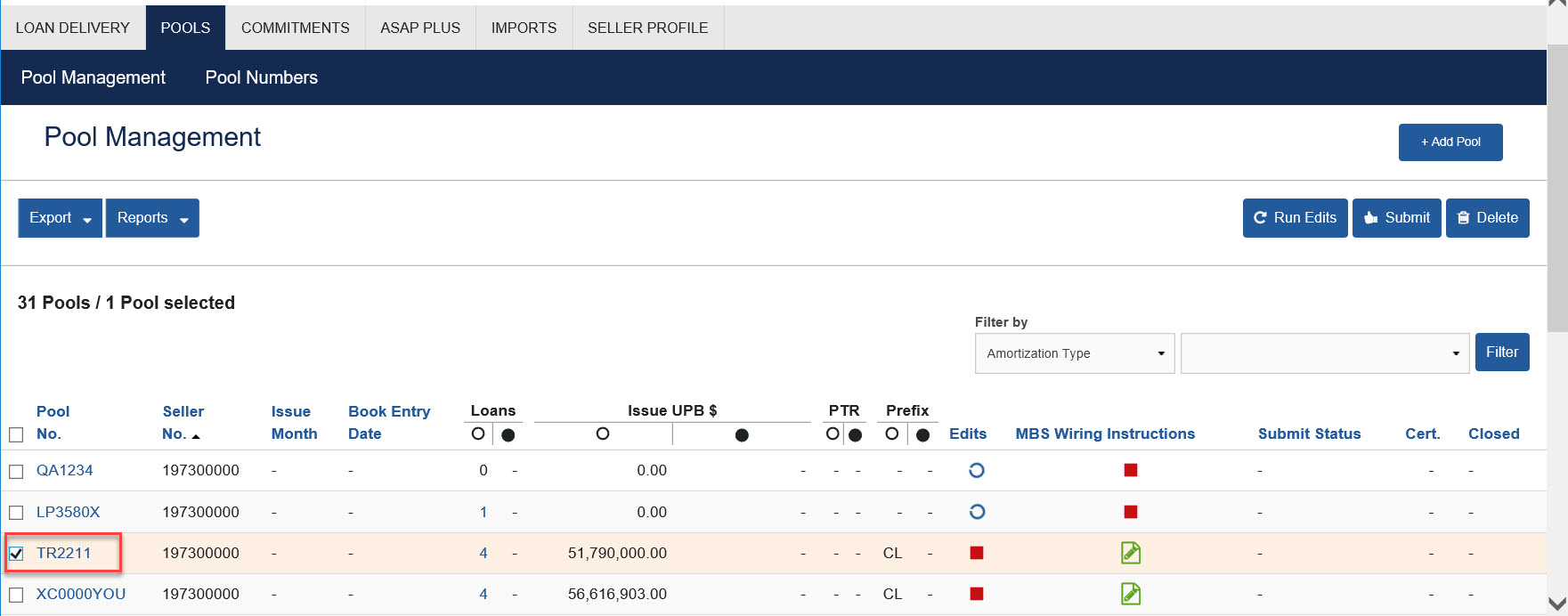Sort by the Cert. column header
This screenshot has width=1568, height=616.
coord(1423,434)
